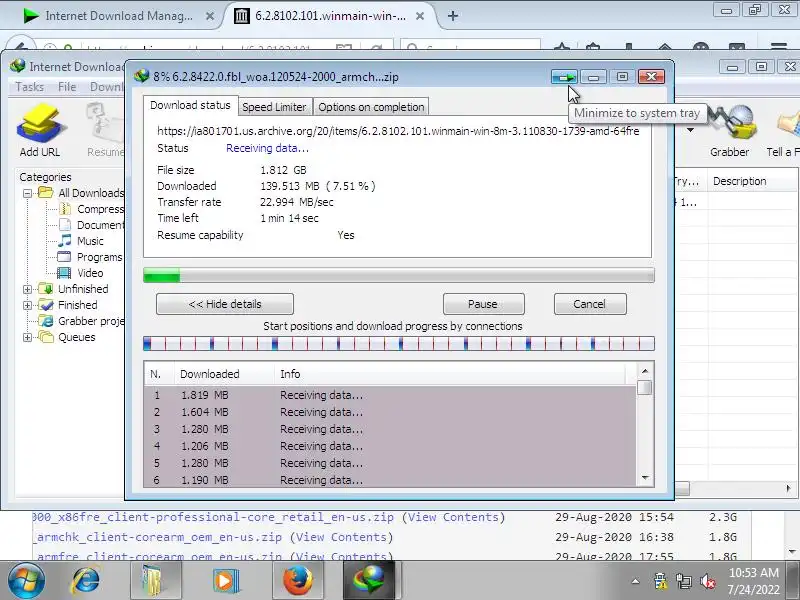This screenshot has height=600, width=800.
Task: Open x86fre client-professional zip link
Action: pyautogui.click(x=213, y=517)
